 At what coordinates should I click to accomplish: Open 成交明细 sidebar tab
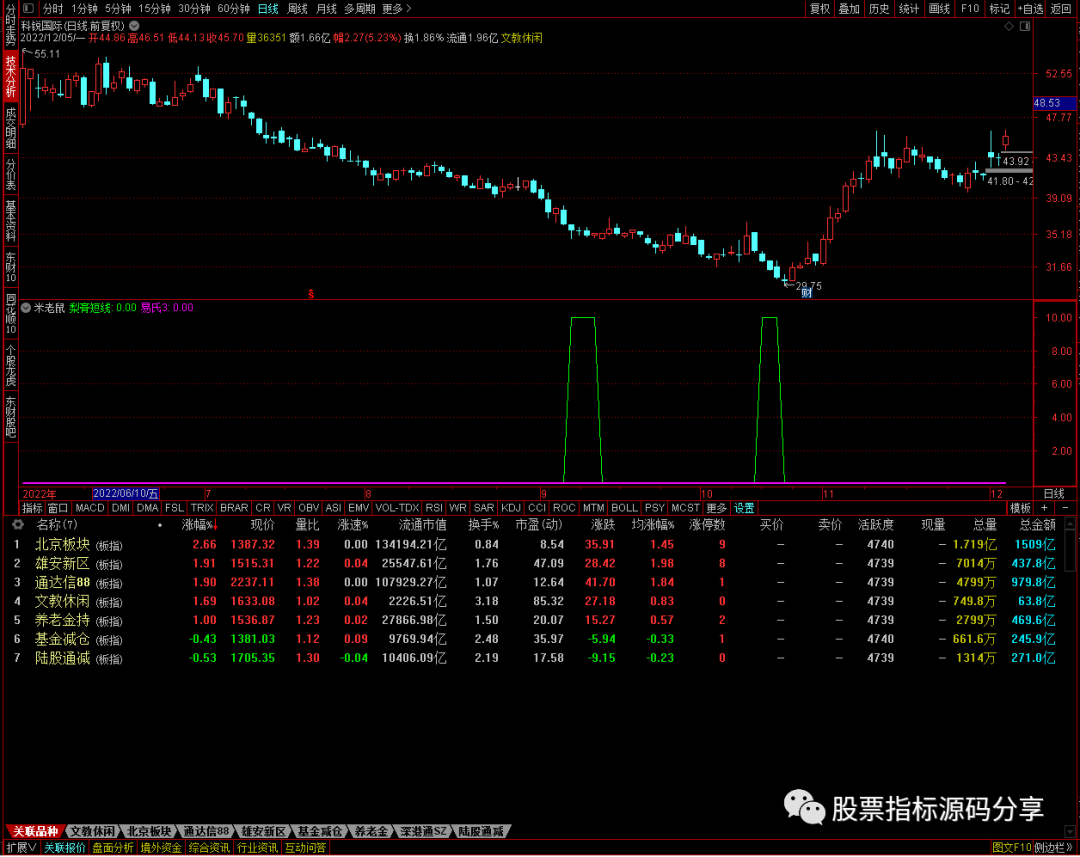10,128
